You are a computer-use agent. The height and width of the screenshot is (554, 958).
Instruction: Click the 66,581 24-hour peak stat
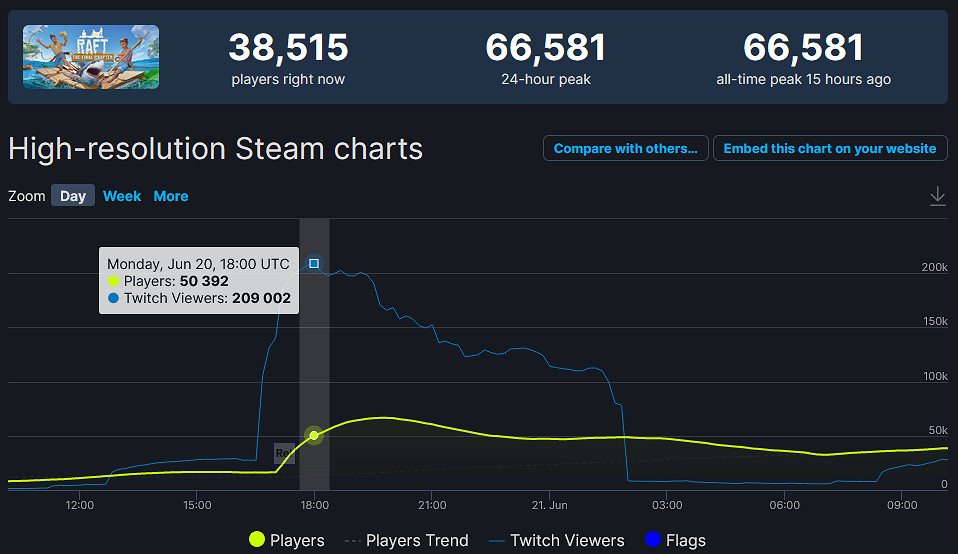(x=546, y=58)
